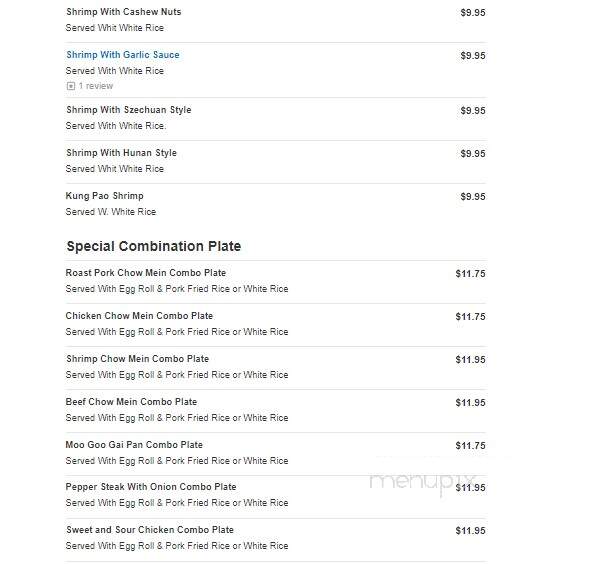602x564 pixels.
Task: Click the $11.95 price for Sweet and Sour Chicken
Action: tap(470, 531)
